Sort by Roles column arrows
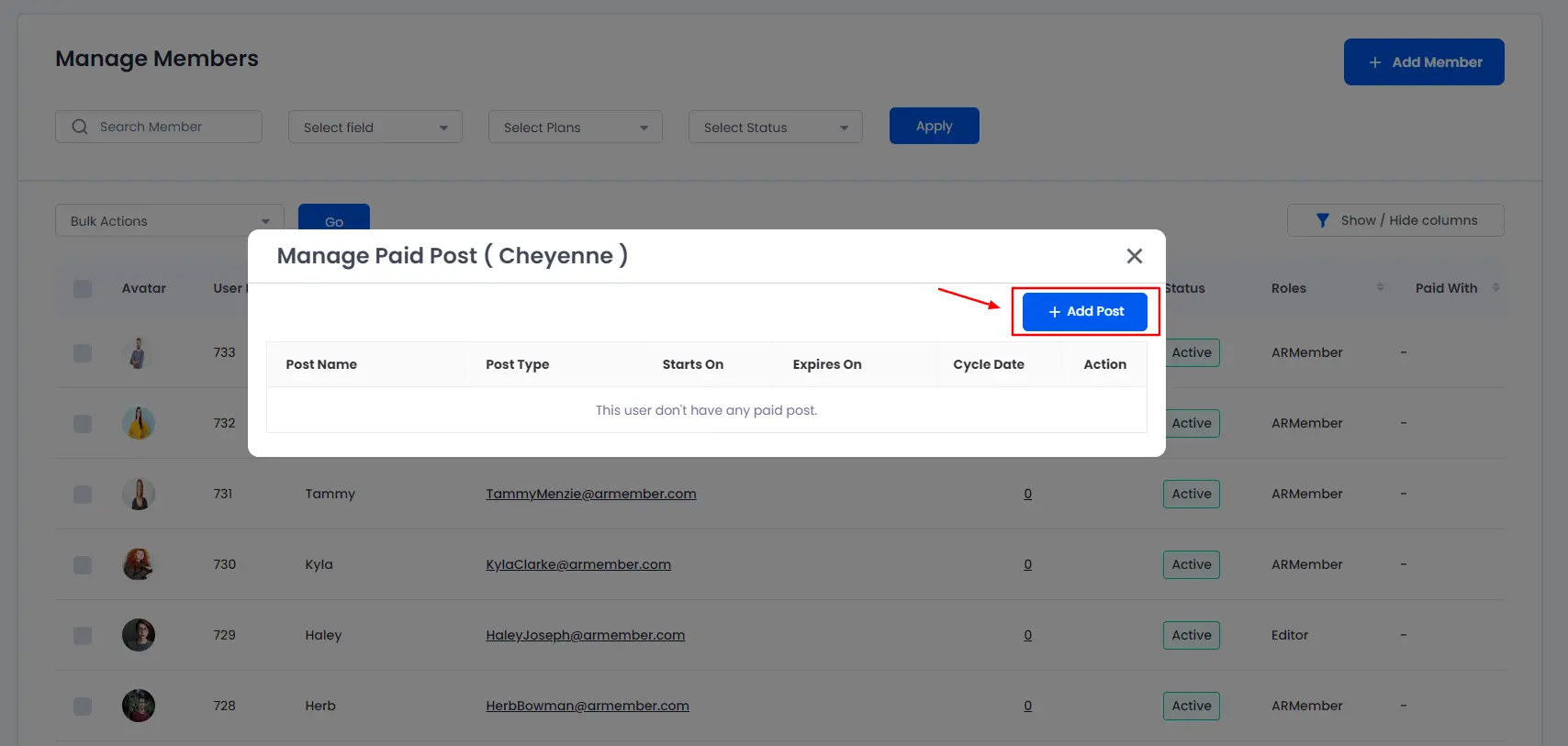 pyautogui.click(x=1380, y=288)
